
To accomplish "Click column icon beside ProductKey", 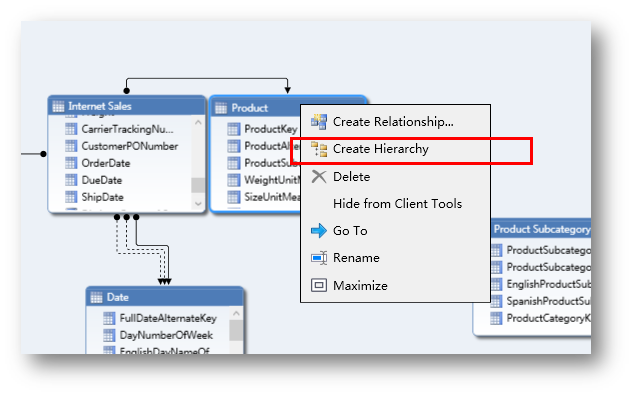I will 234,129.
